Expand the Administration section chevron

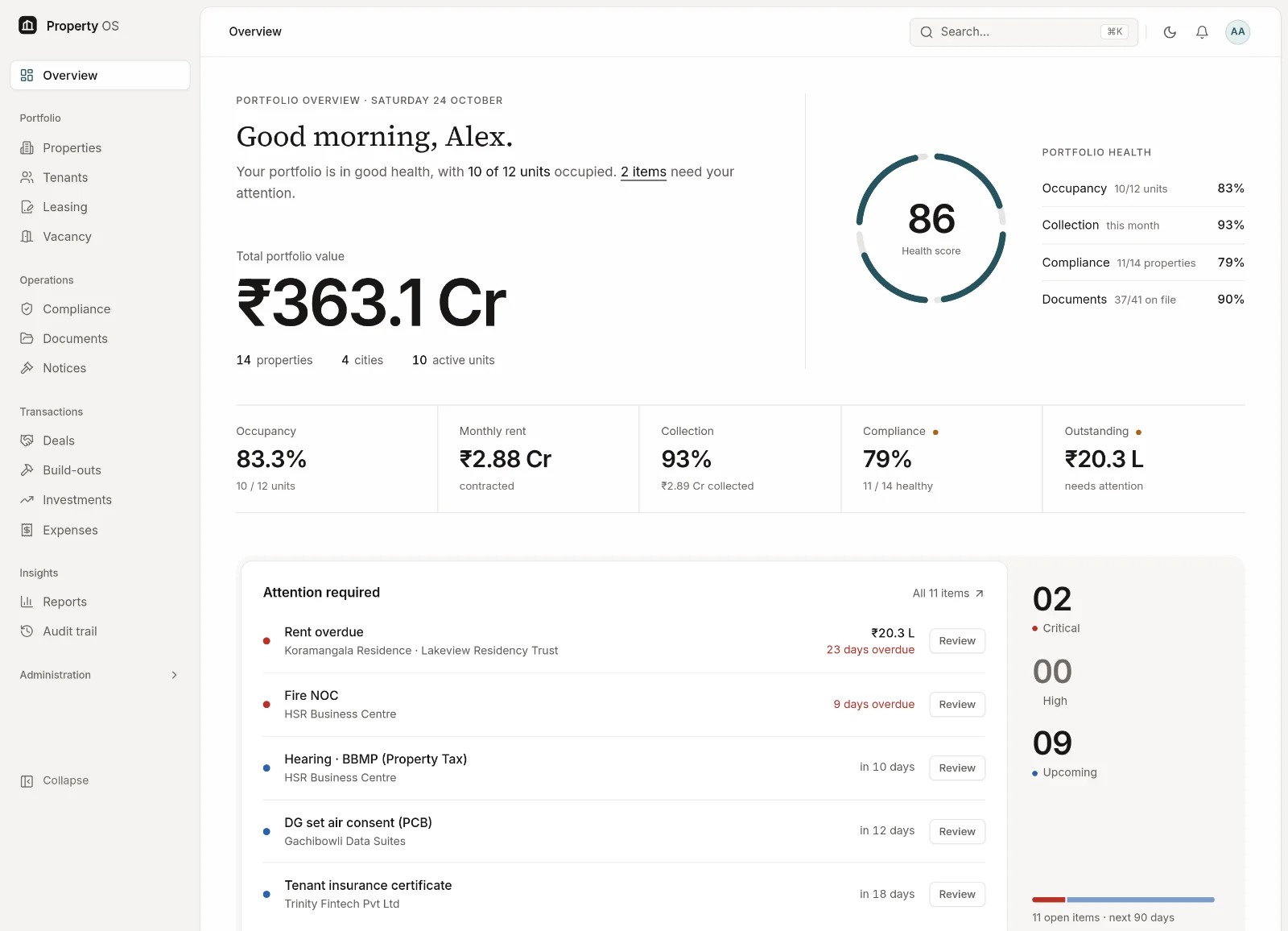(x=174, y=675)
